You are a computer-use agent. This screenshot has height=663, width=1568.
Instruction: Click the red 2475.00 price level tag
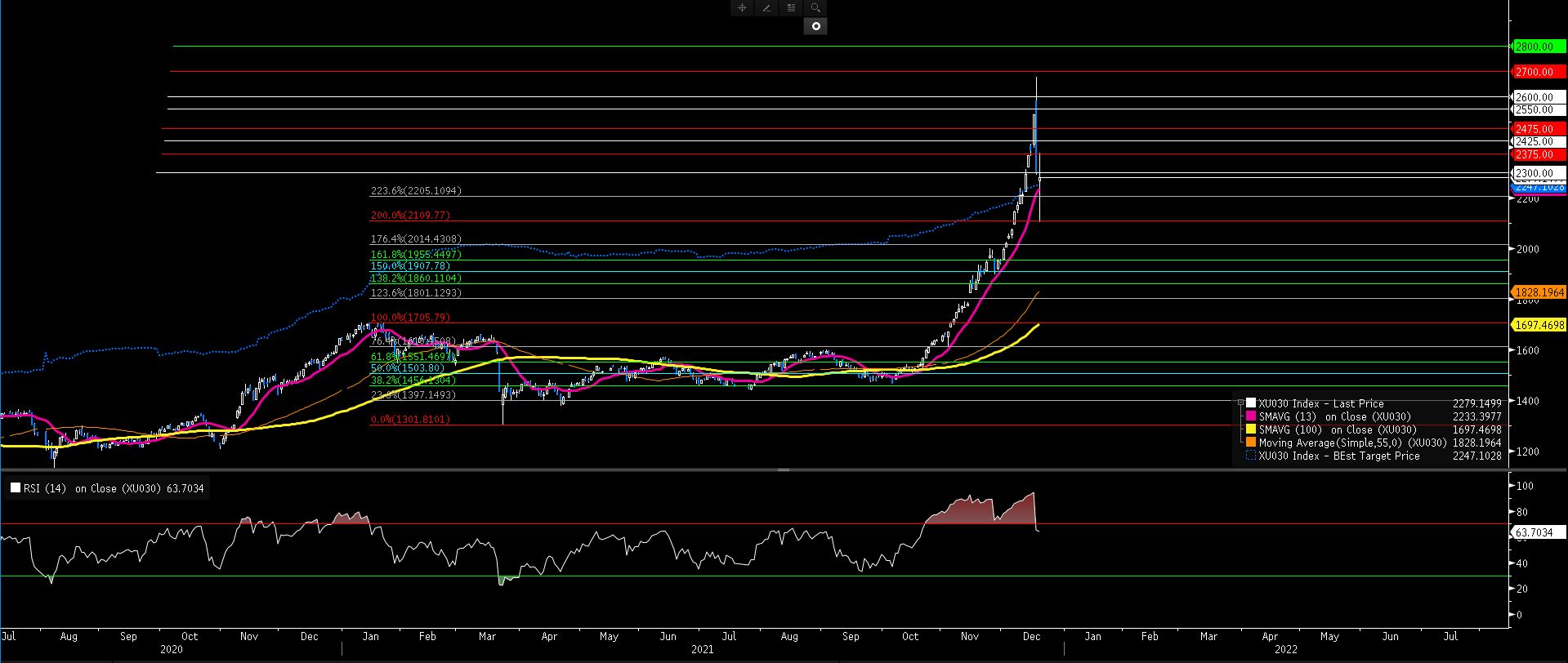(1539, 129)
